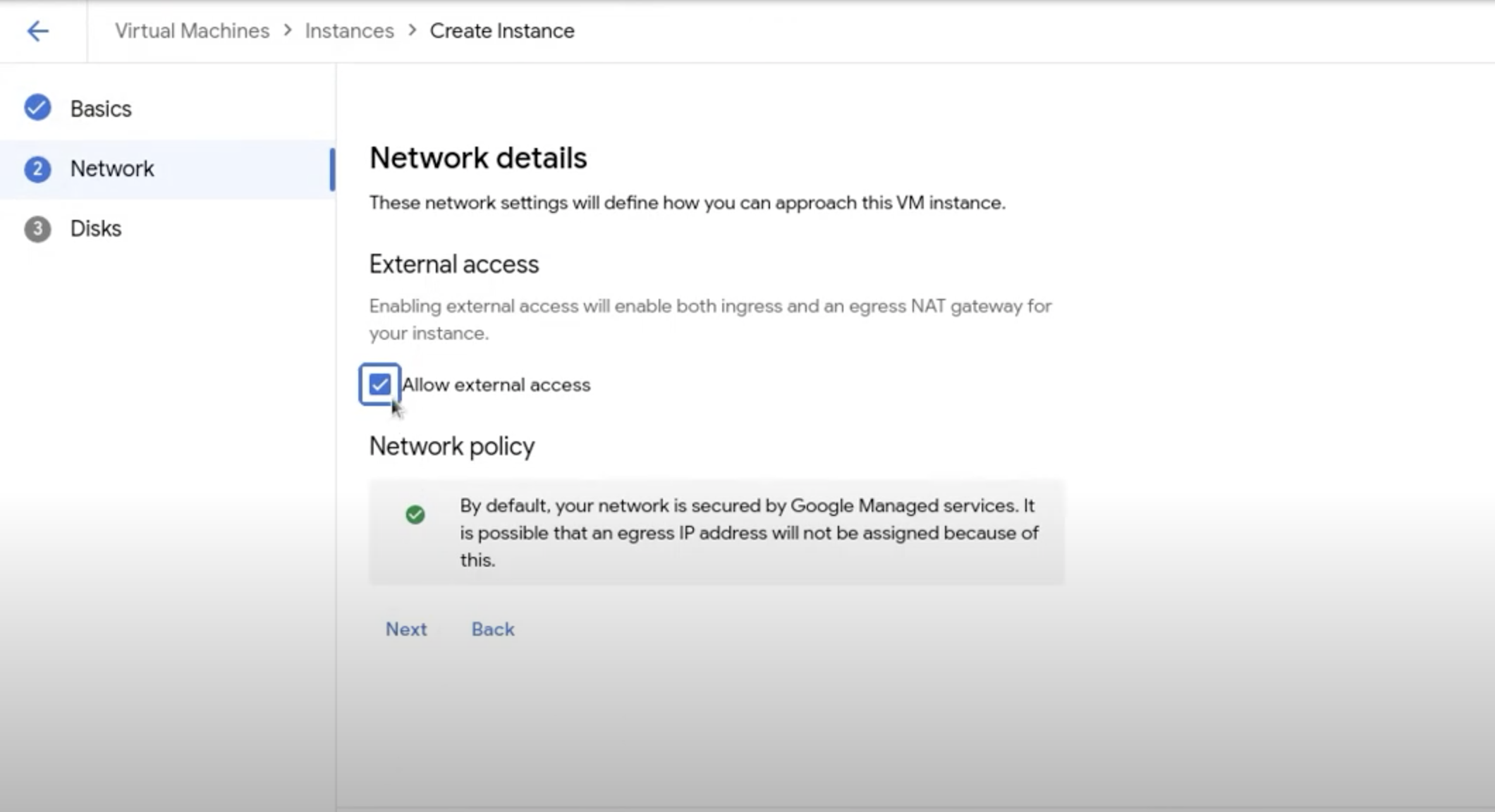1495x812 pixels.
Task: Click the first breadcrumb chevron separator
Action: (x=288, y=30)
